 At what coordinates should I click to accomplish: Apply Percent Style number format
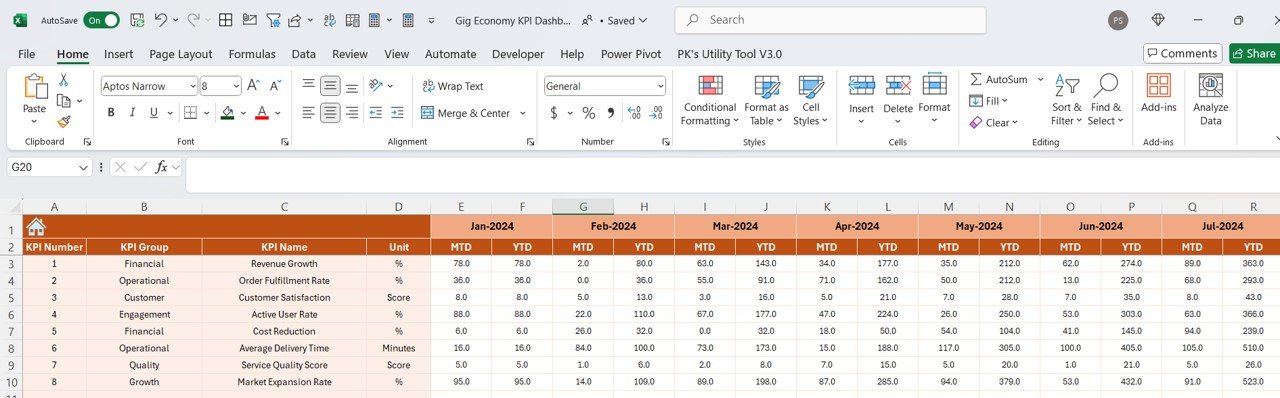pos(589,113)
